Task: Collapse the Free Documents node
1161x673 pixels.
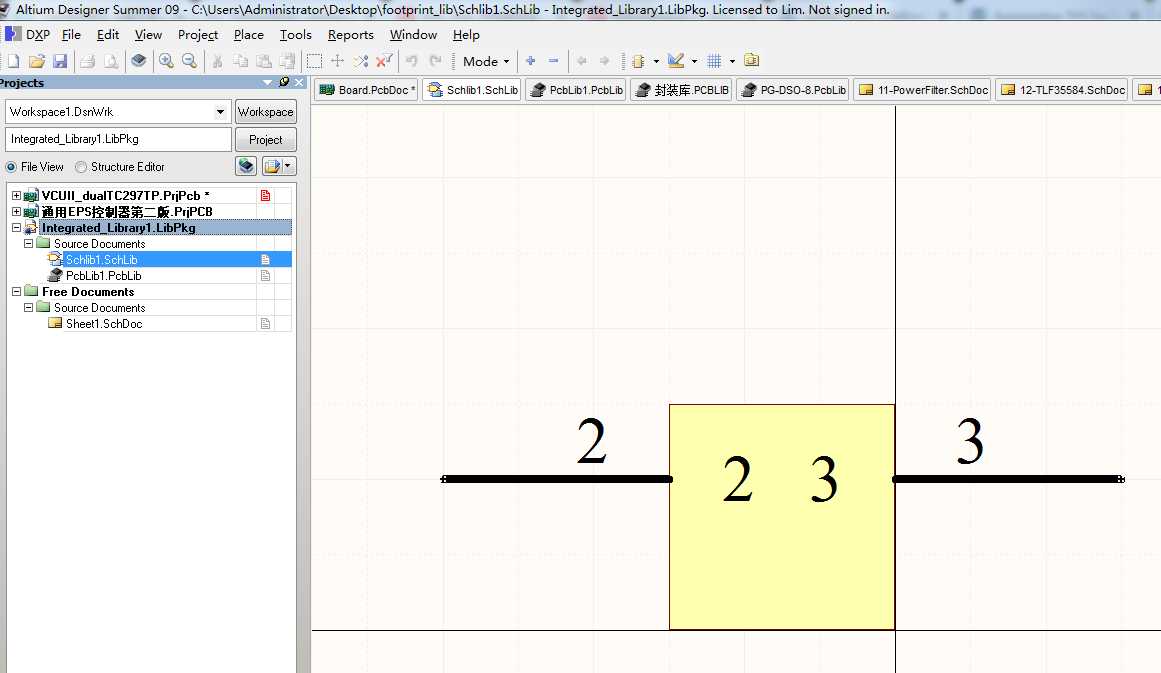Action: 16,292
